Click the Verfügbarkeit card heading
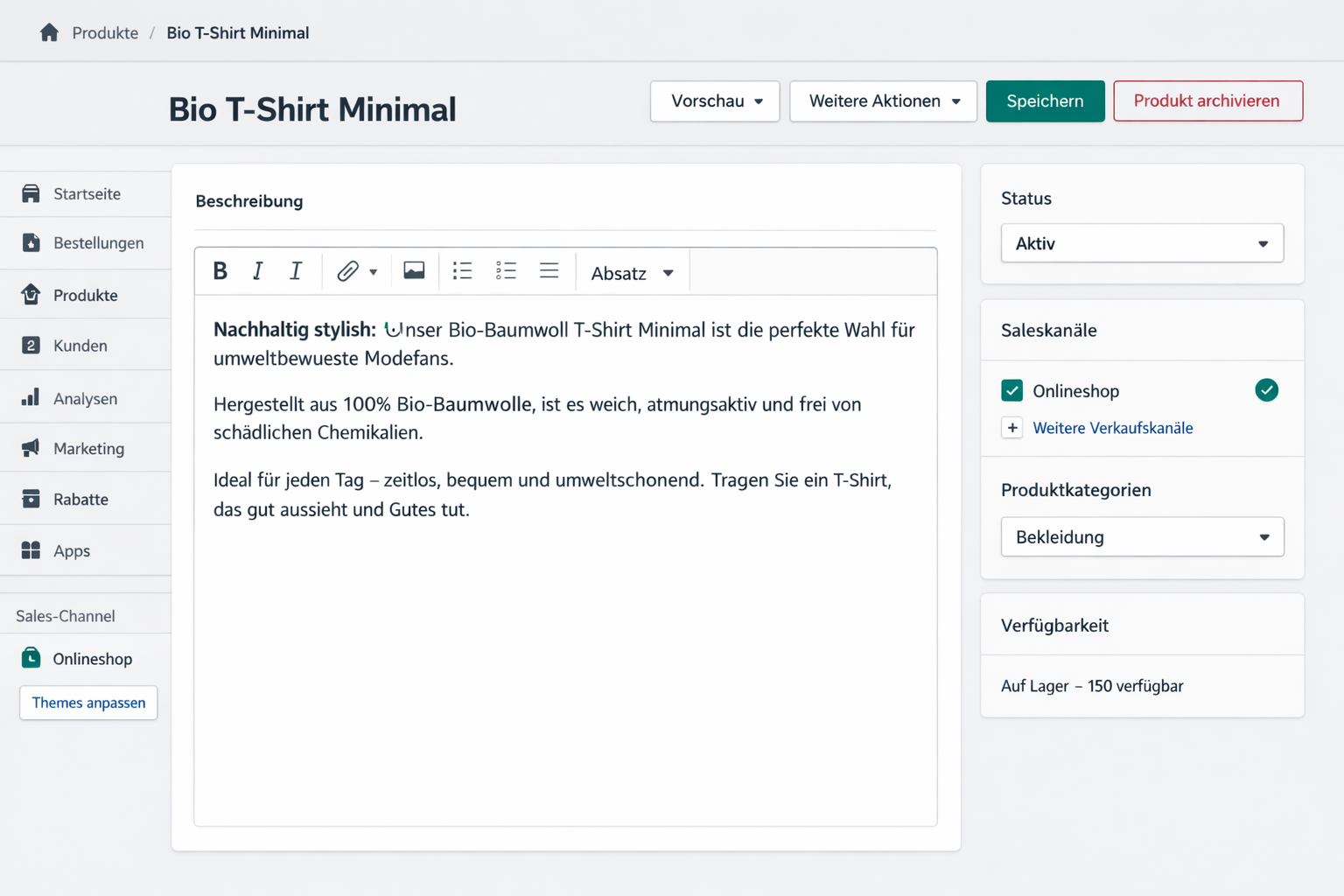 1054,626
